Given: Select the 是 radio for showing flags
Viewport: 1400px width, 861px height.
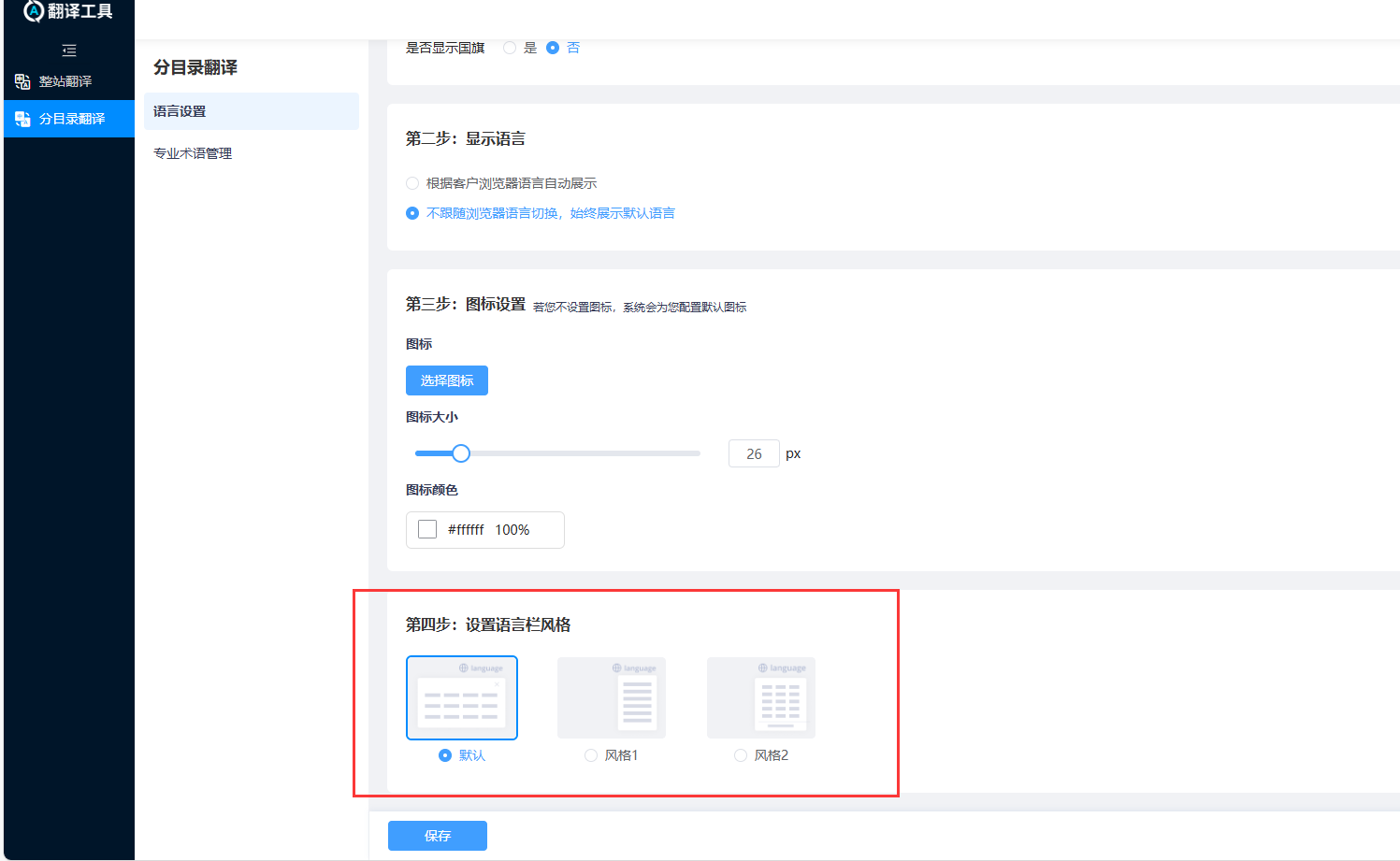Looking at the screenshot, I should (508, 47).
